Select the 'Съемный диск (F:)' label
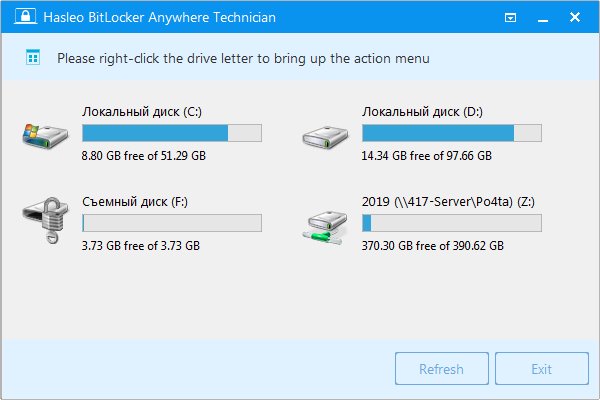600x400 pixels. [135, 202]
